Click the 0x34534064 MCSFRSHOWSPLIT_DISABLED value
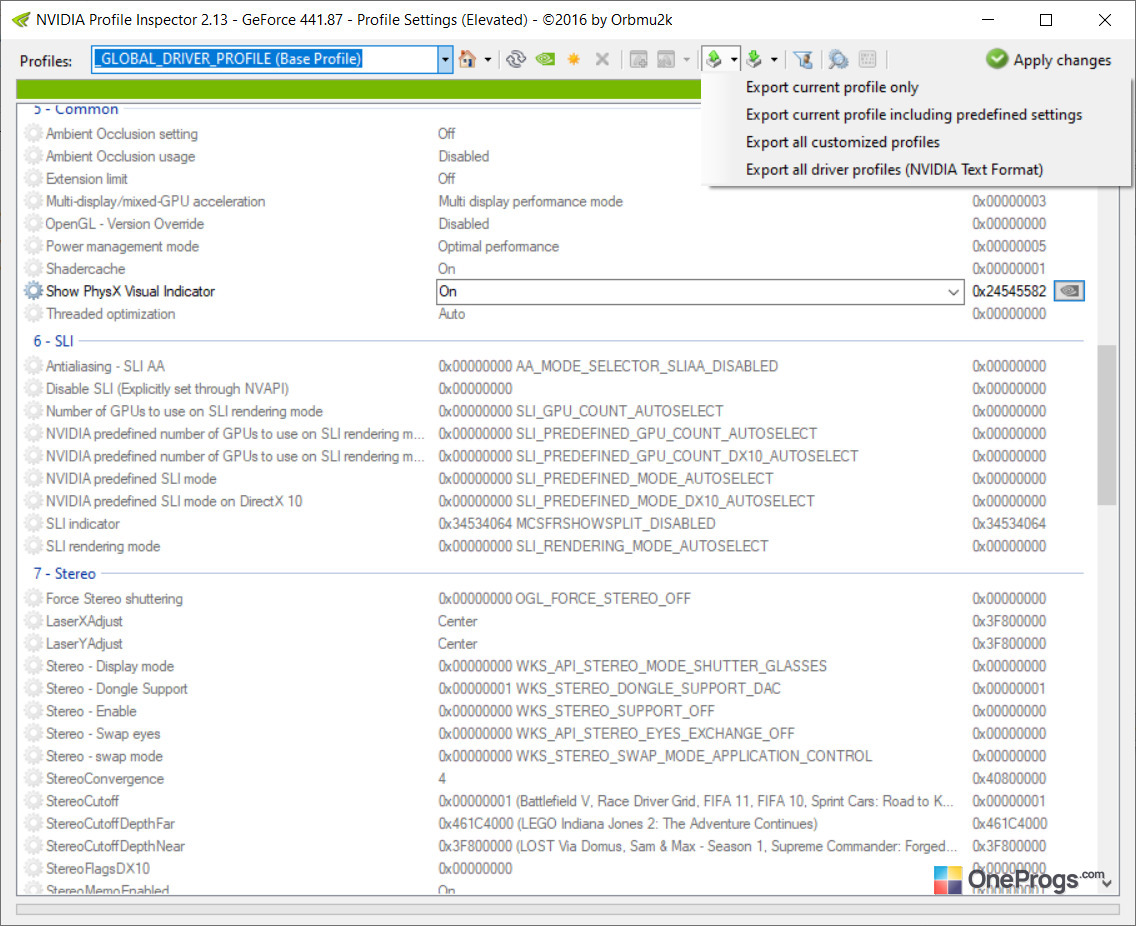 (x=577, y=524)
